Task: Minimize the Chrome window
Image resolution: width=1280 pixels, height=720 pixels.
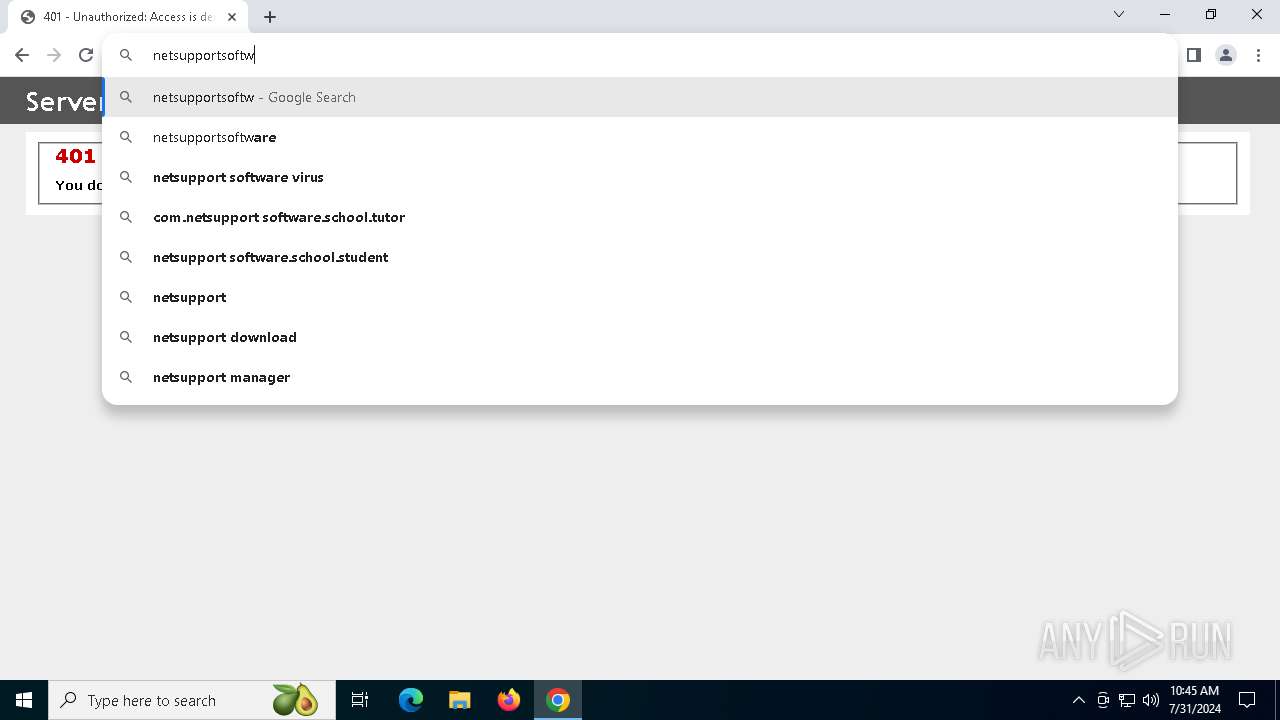Action: (1165, 14)
